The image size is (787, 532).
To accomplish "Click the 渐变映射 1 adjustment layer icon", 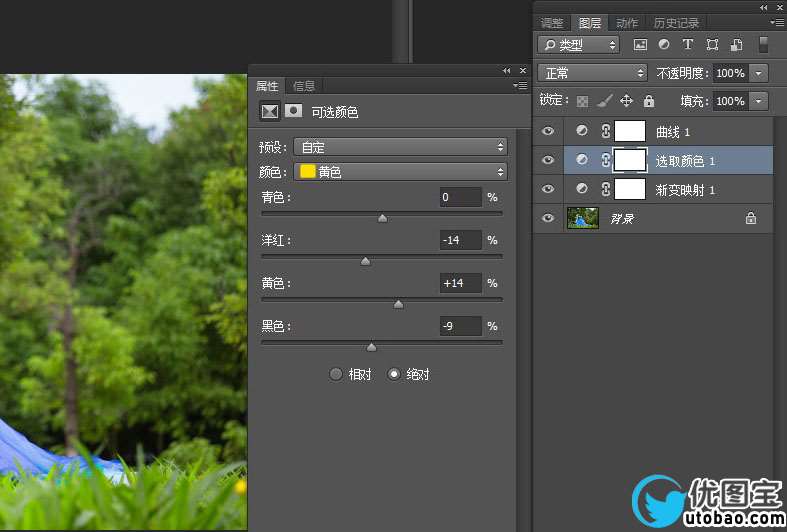I will [x=582, y=189].
